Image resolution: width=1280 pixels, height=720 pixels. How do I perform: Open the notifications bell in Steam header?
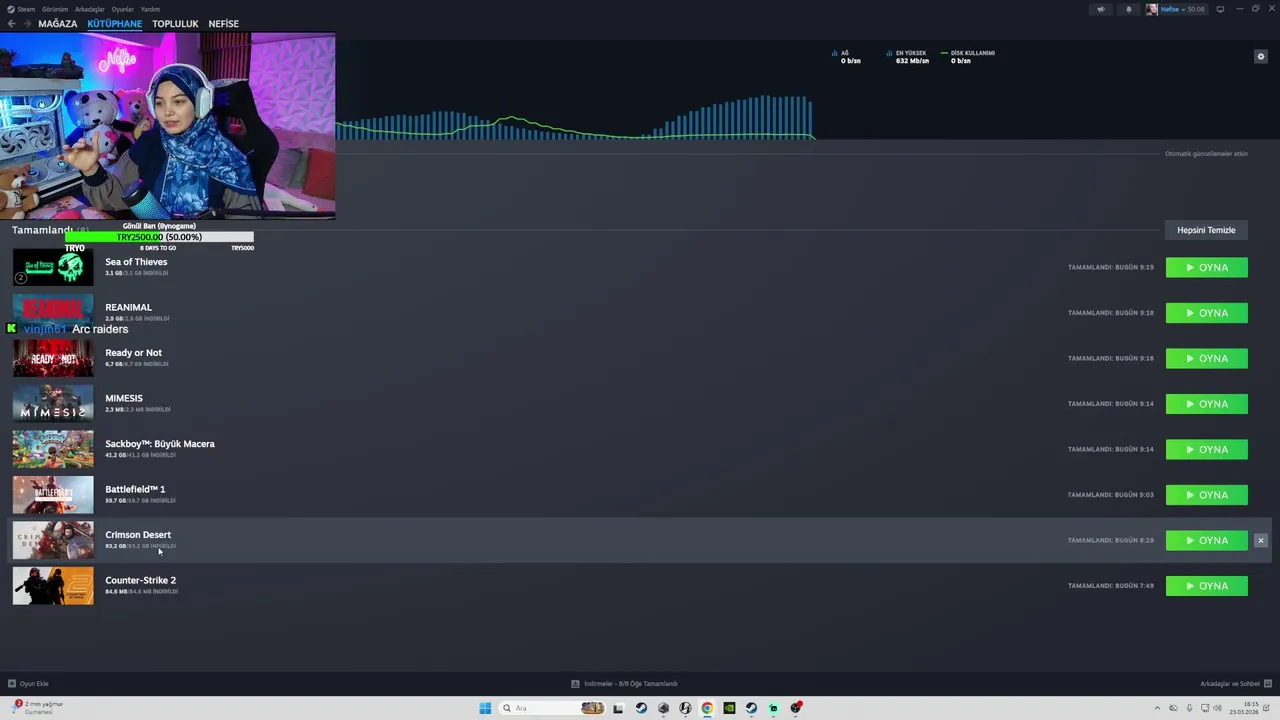click(1129, 9)
